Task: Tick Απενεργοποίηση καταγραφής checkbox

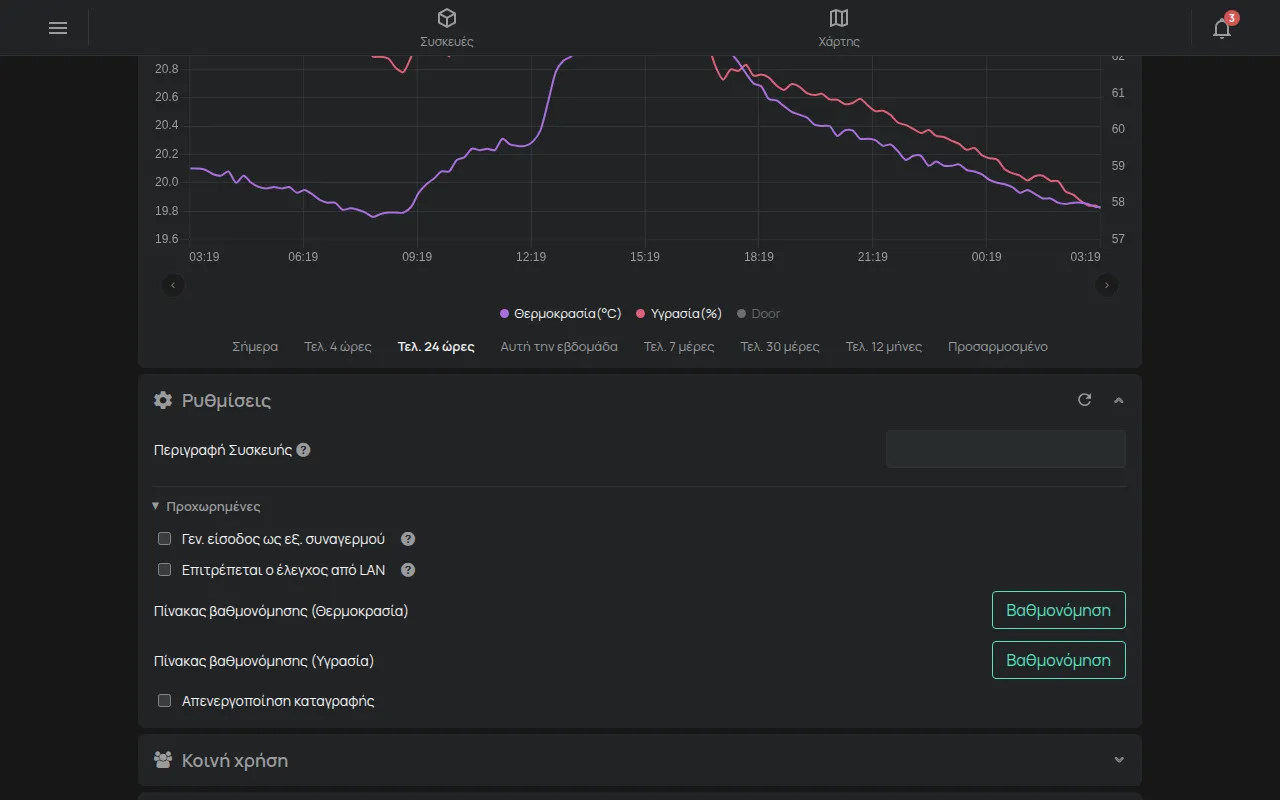Action: click(165, 701)
